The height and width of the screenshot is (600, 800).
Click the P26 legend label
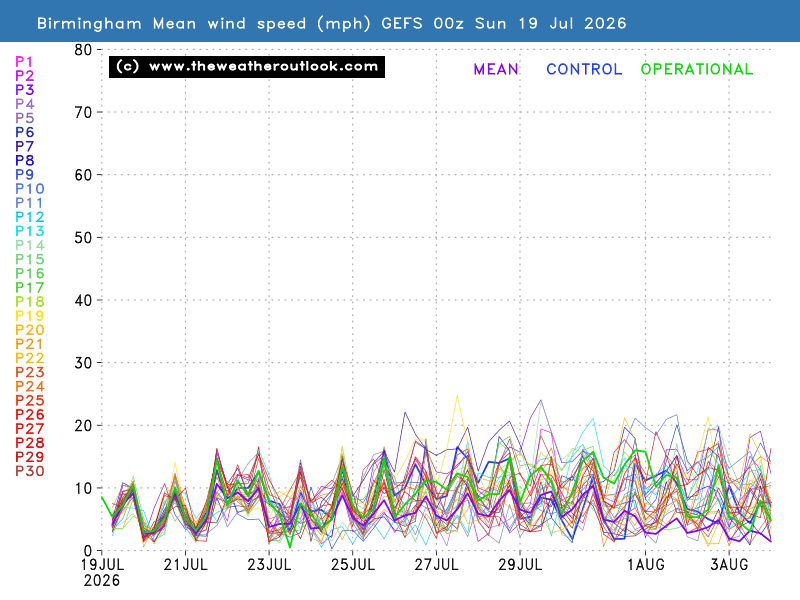[x=30, y=415]
